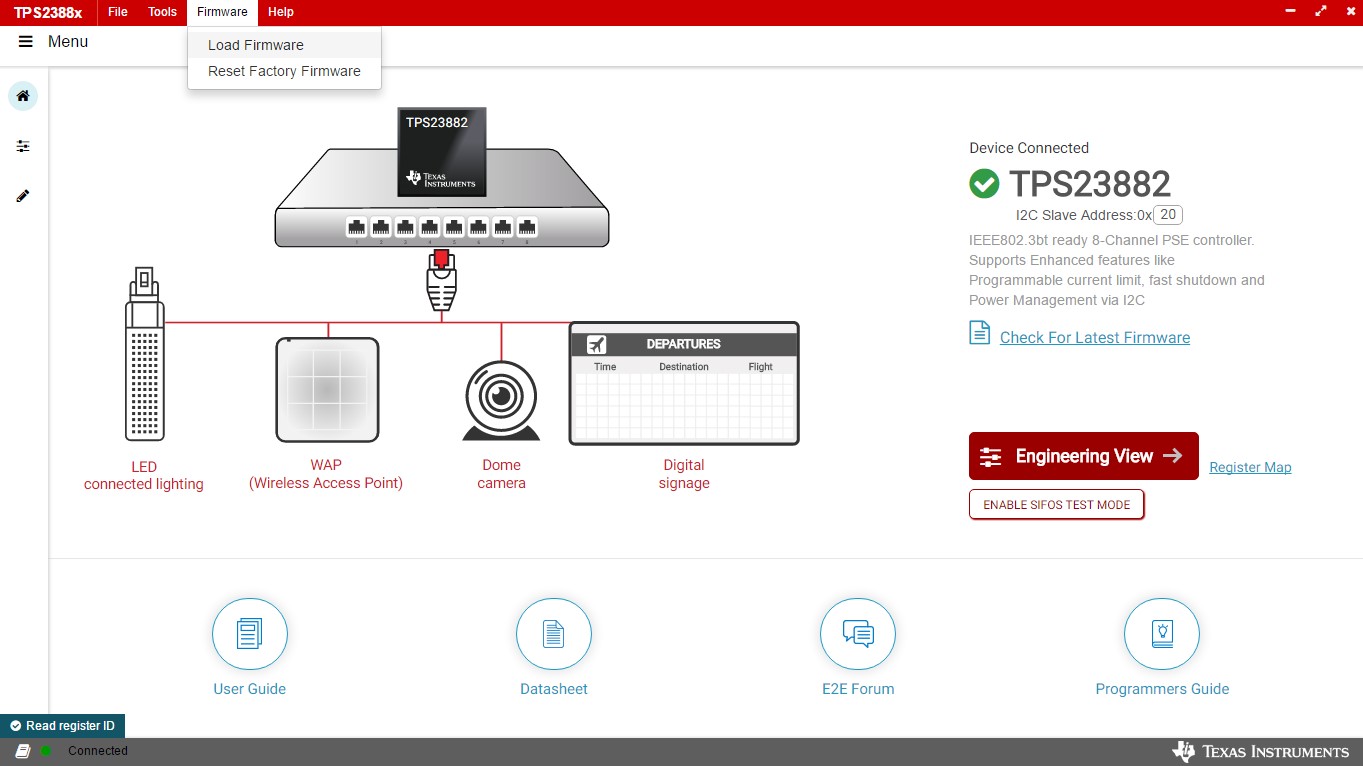Open the Programmers Guide lightbulb icon
1363x766 pixels.
pyautogui.click(x=1162, y=634)
